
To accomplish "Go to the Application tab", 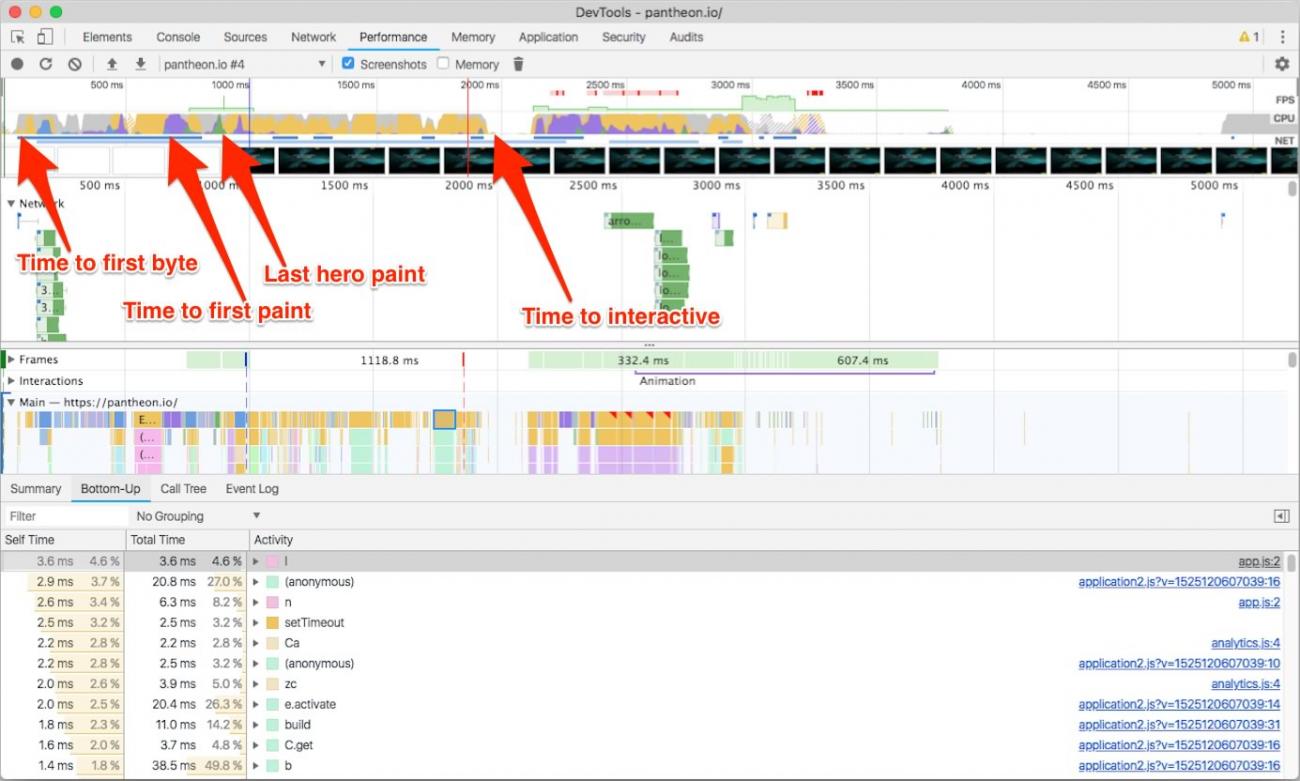I will pyautogui.click(x=548, y=37).
